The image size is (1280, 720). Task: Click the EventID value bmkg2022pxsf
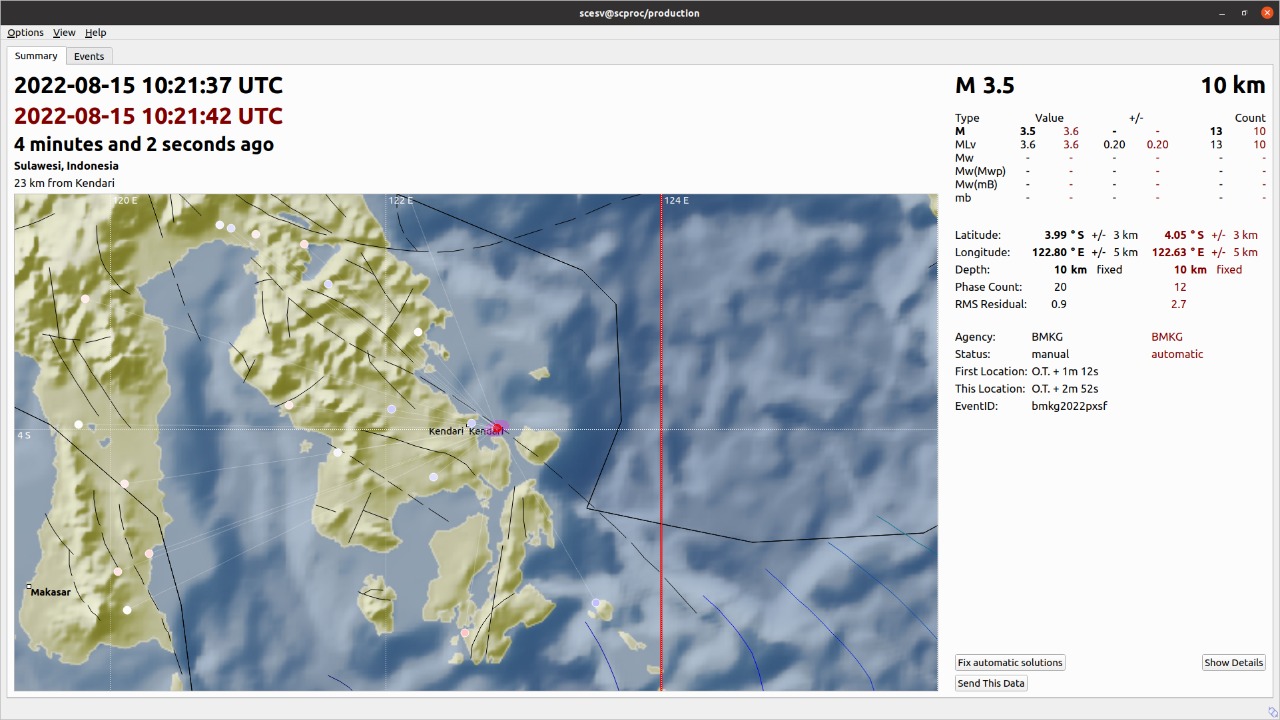[1069, 406]
